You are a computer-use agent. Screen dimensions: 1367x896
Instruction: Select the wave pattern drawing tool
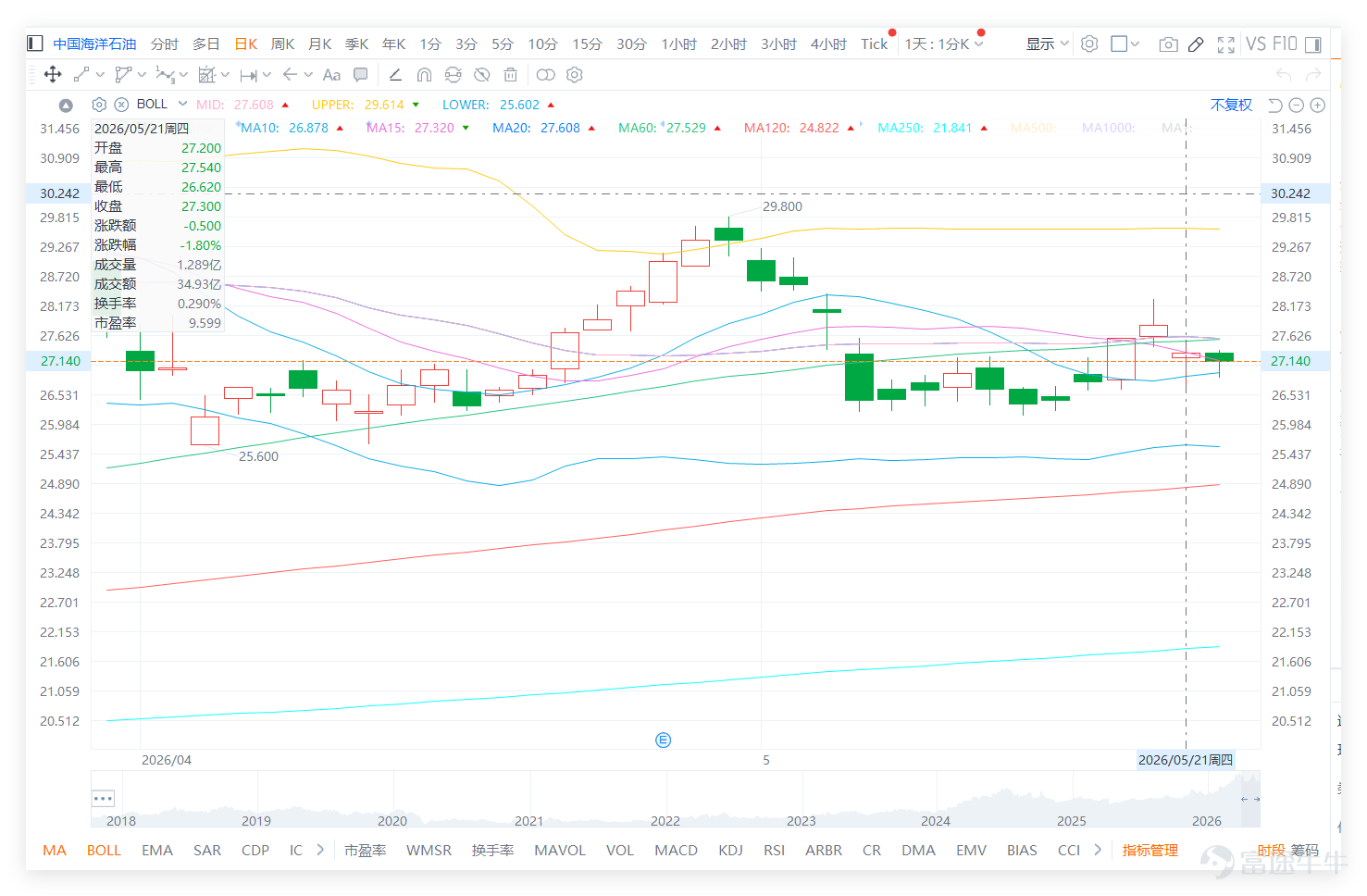click(x=165, y=75)
